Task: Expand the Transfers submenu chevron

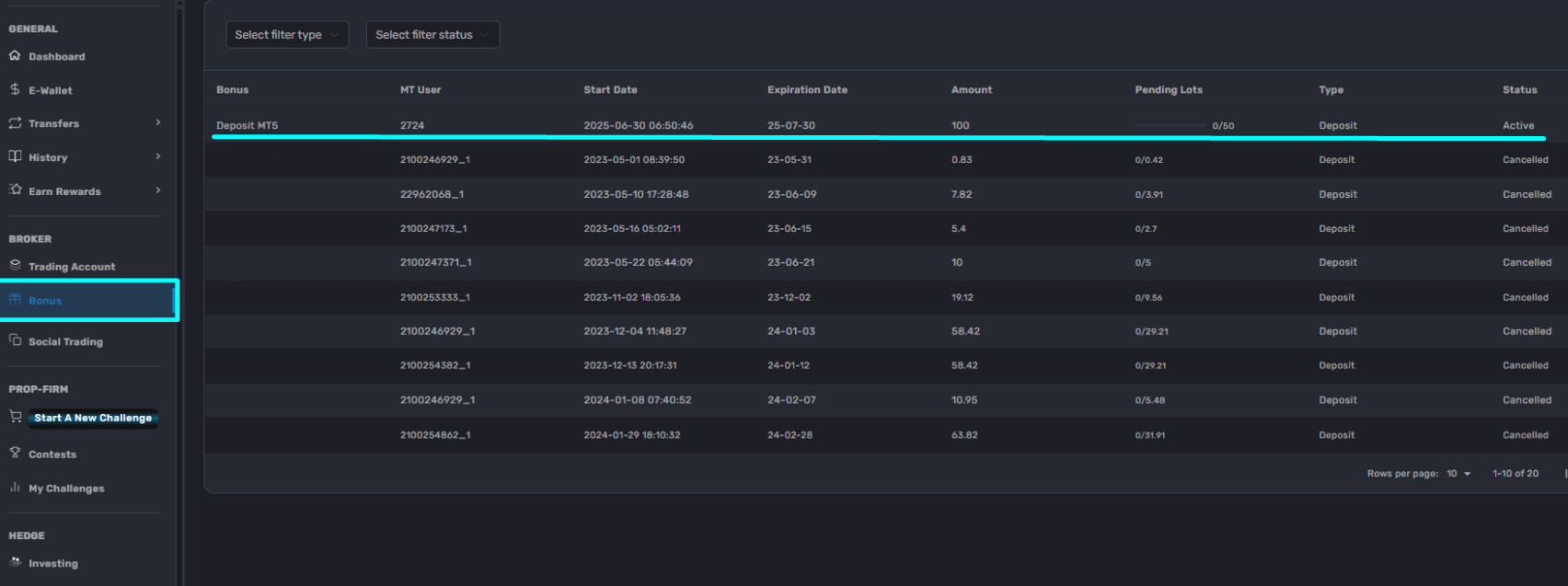Action: tap(158, 122)
